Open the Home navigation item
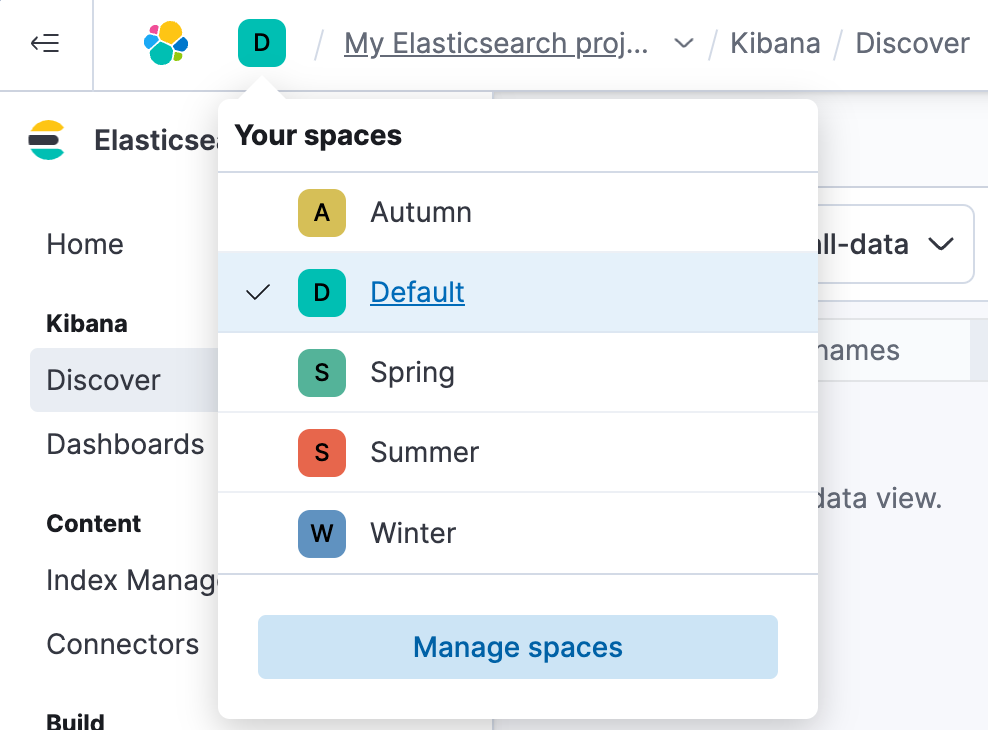Viewport: 988px width, 730px height. 85,244
